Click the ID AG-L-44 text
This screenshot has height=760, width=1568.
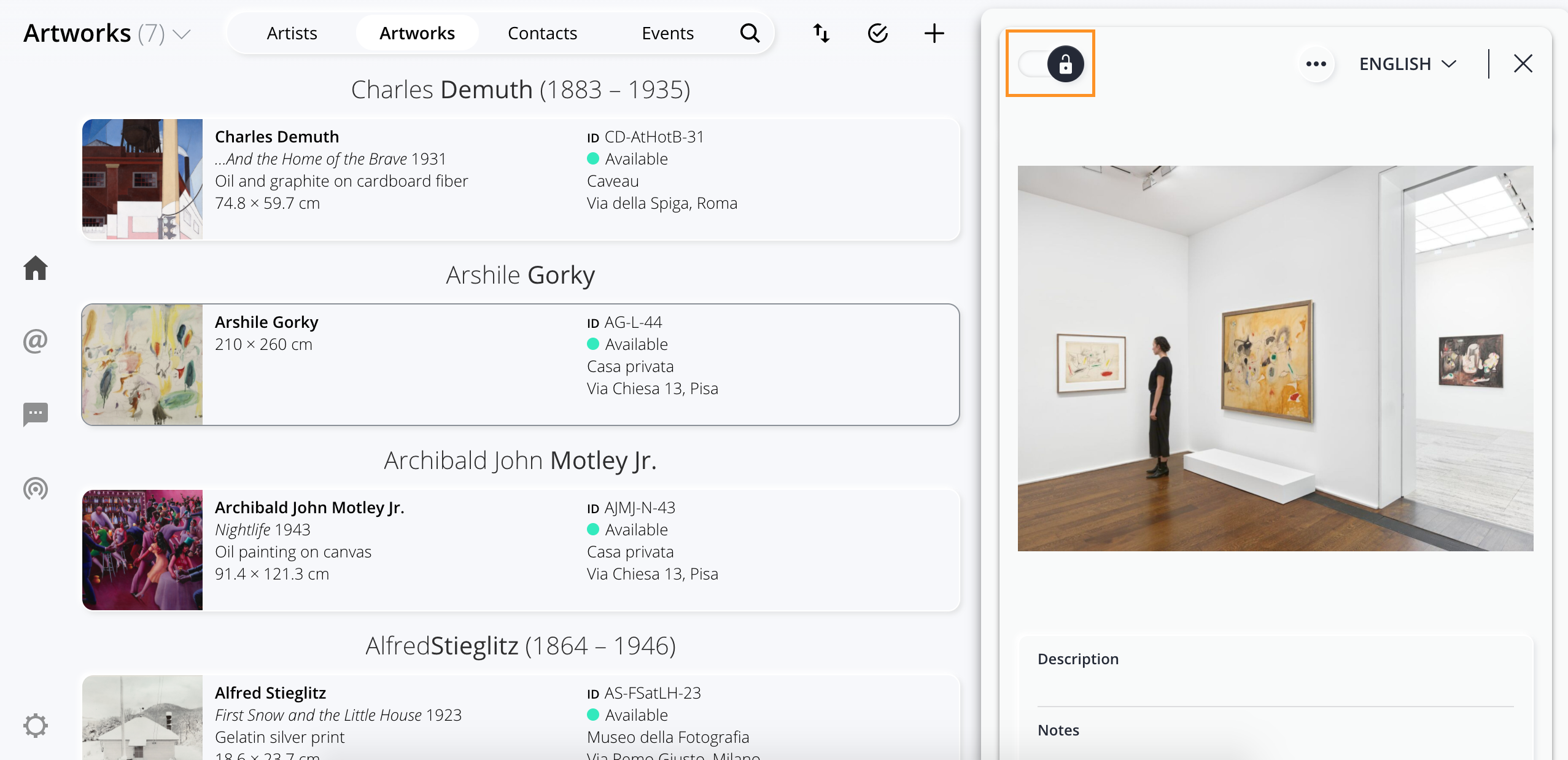coord(624,322)
